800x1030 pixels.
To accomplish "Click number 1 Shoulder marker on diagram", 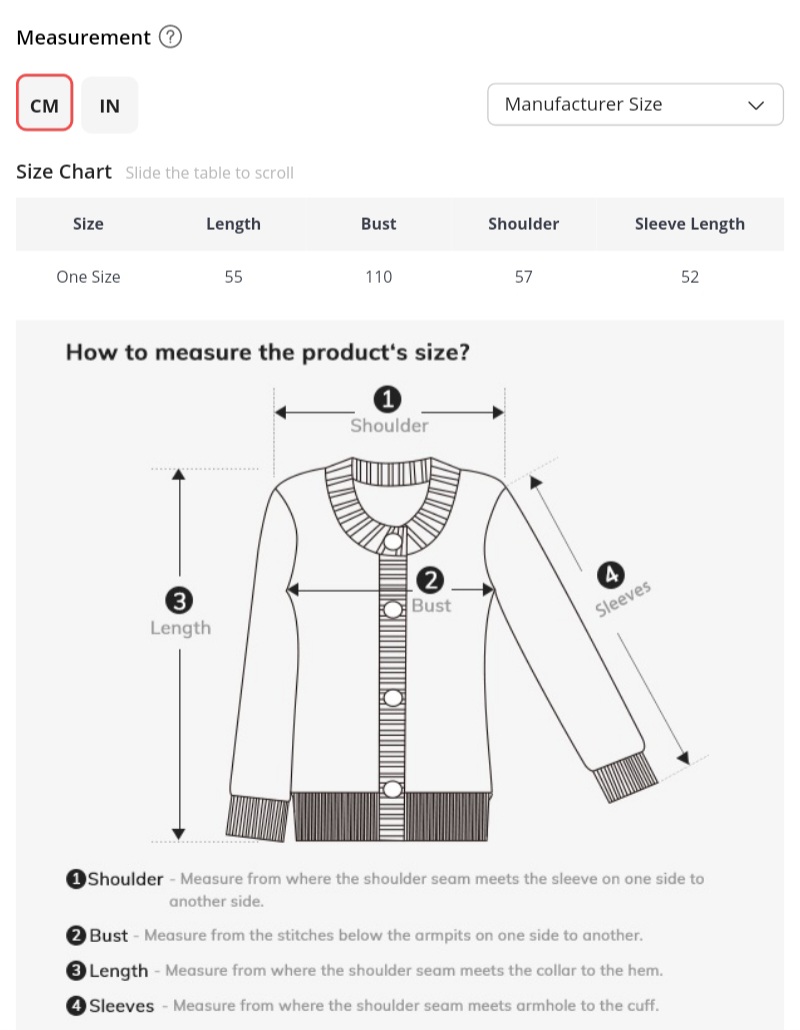I will point(388,400).
